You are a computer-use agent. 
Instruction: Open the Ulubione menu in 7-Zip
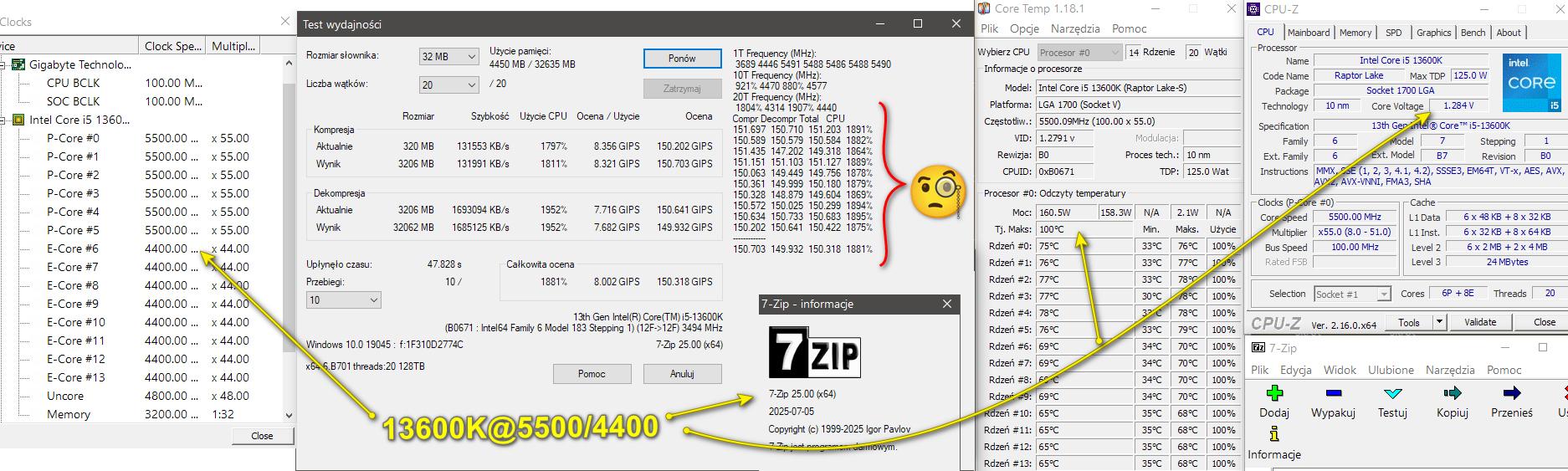[x=1391, y=370]
